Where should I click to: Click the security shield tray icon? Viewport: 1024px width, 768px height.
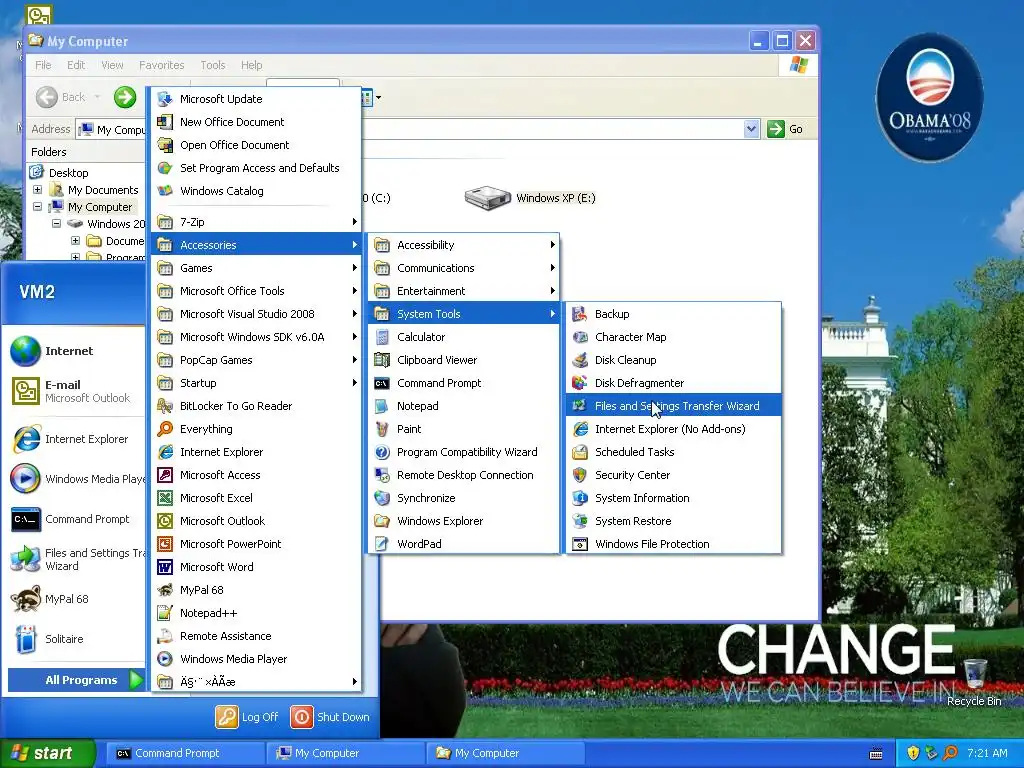point(913,753)
